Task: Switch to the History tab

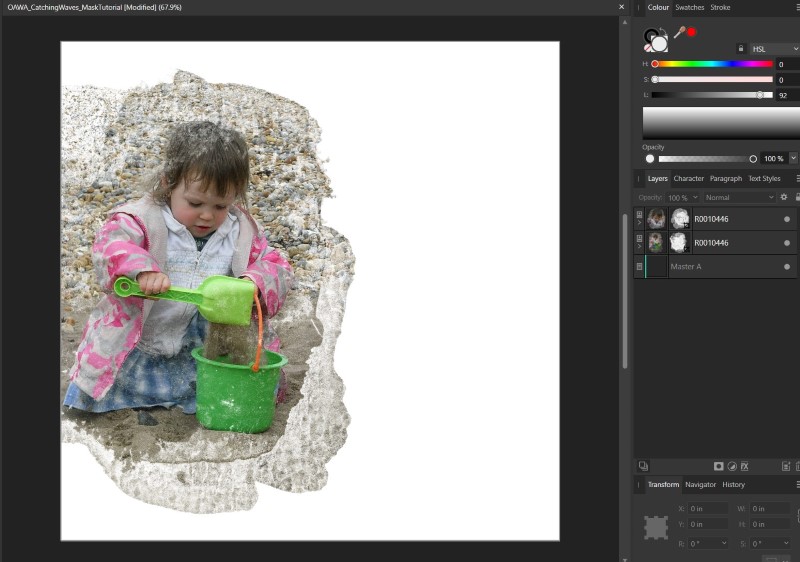Action: 733,484
